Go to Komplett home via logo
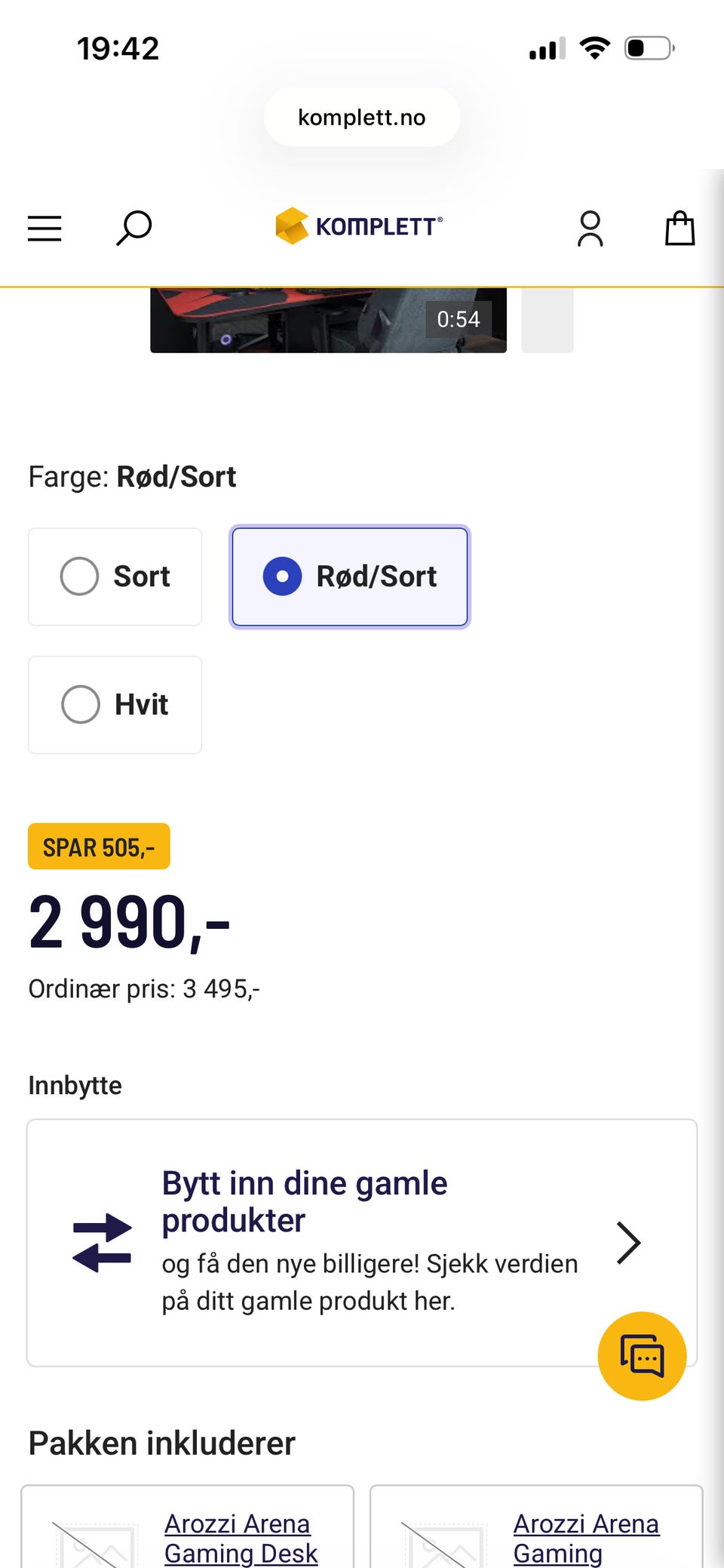The height and width of the screenshot is (1568, 724). click(360, 226)
